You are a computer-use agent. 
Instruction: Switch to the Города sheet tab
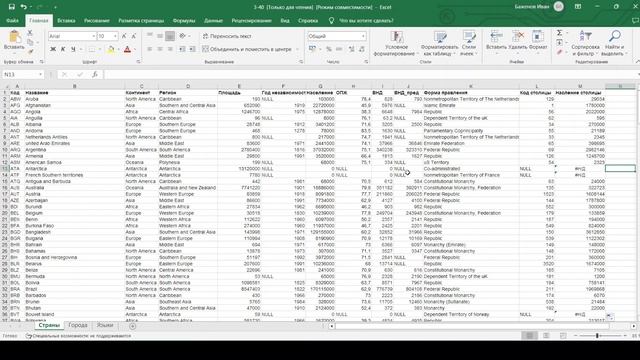pyautogui.click(x=78, y=325)
